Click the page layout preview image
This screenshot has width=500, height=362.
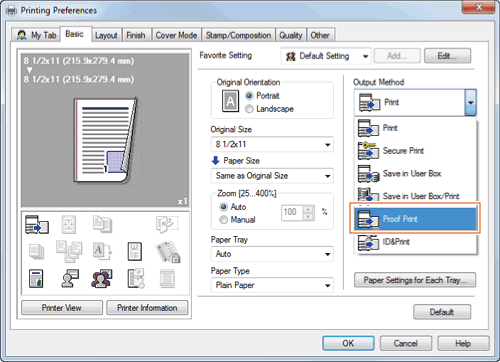[105, 141]
